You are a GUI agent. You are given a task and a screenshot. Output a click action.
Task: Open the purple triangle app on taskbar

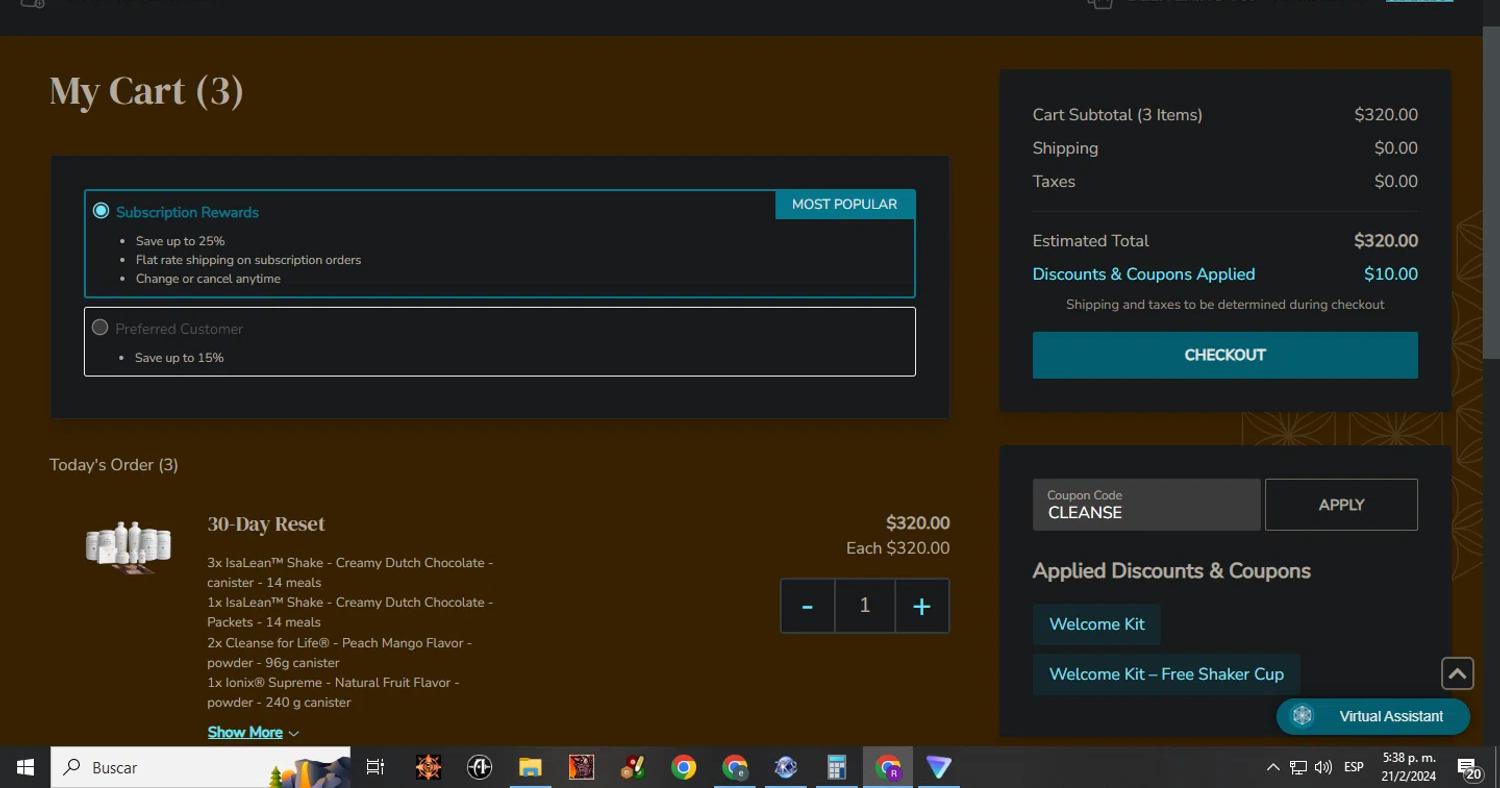click(939, 767)
